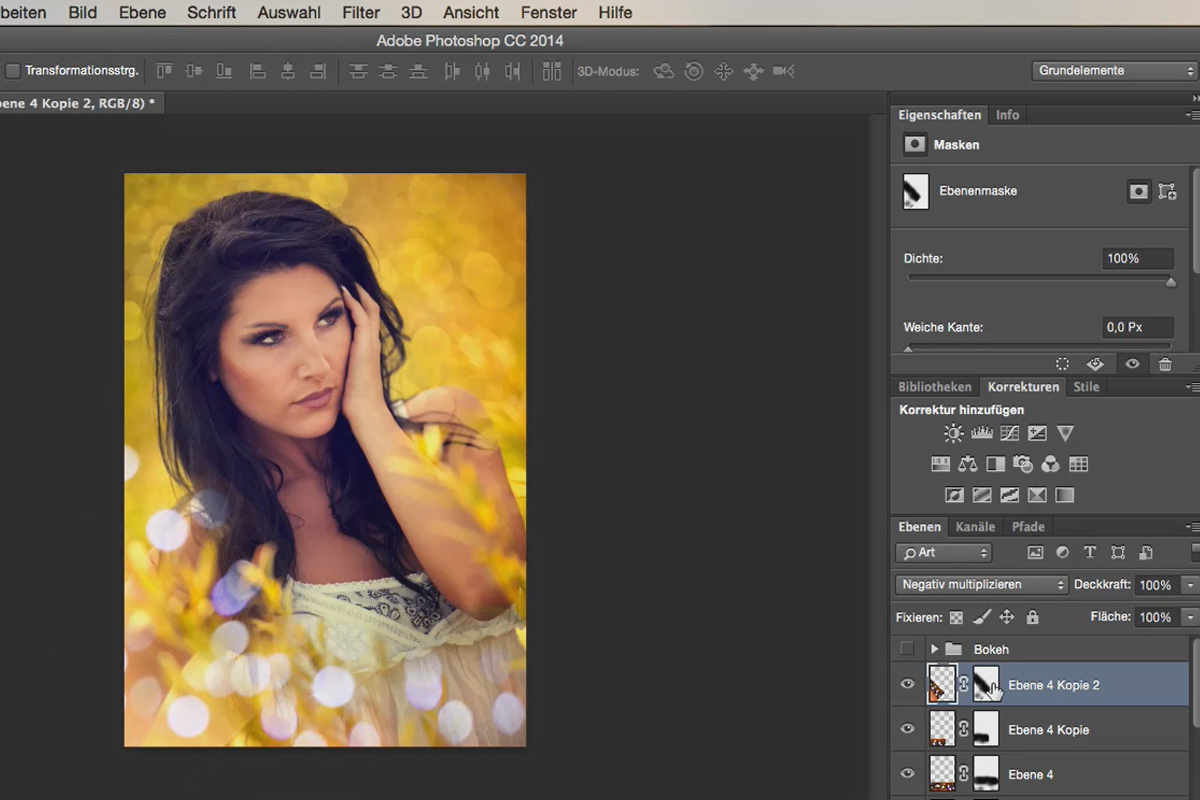Open the Fläche slider arrow
The height and width of the screenshot is (800, 1200).
[1190, 617]
